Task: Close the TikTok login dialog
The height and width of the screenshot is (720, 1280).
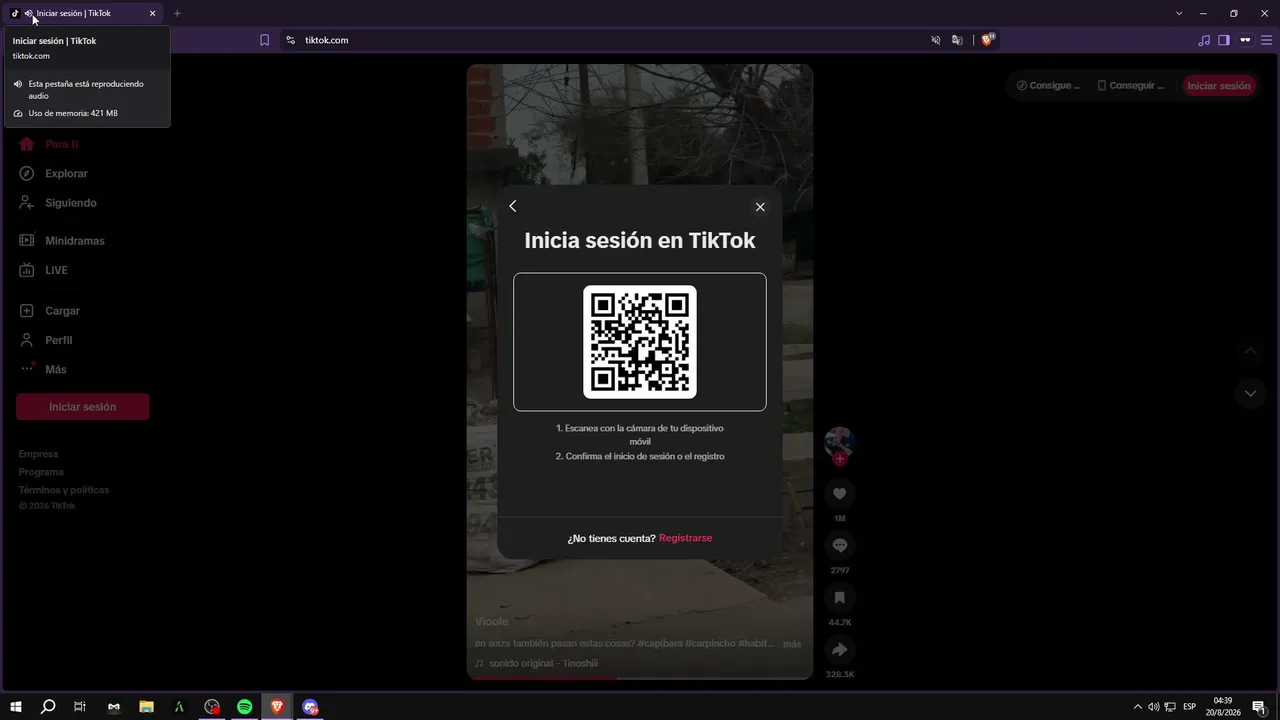Action: tap(760, 207)
